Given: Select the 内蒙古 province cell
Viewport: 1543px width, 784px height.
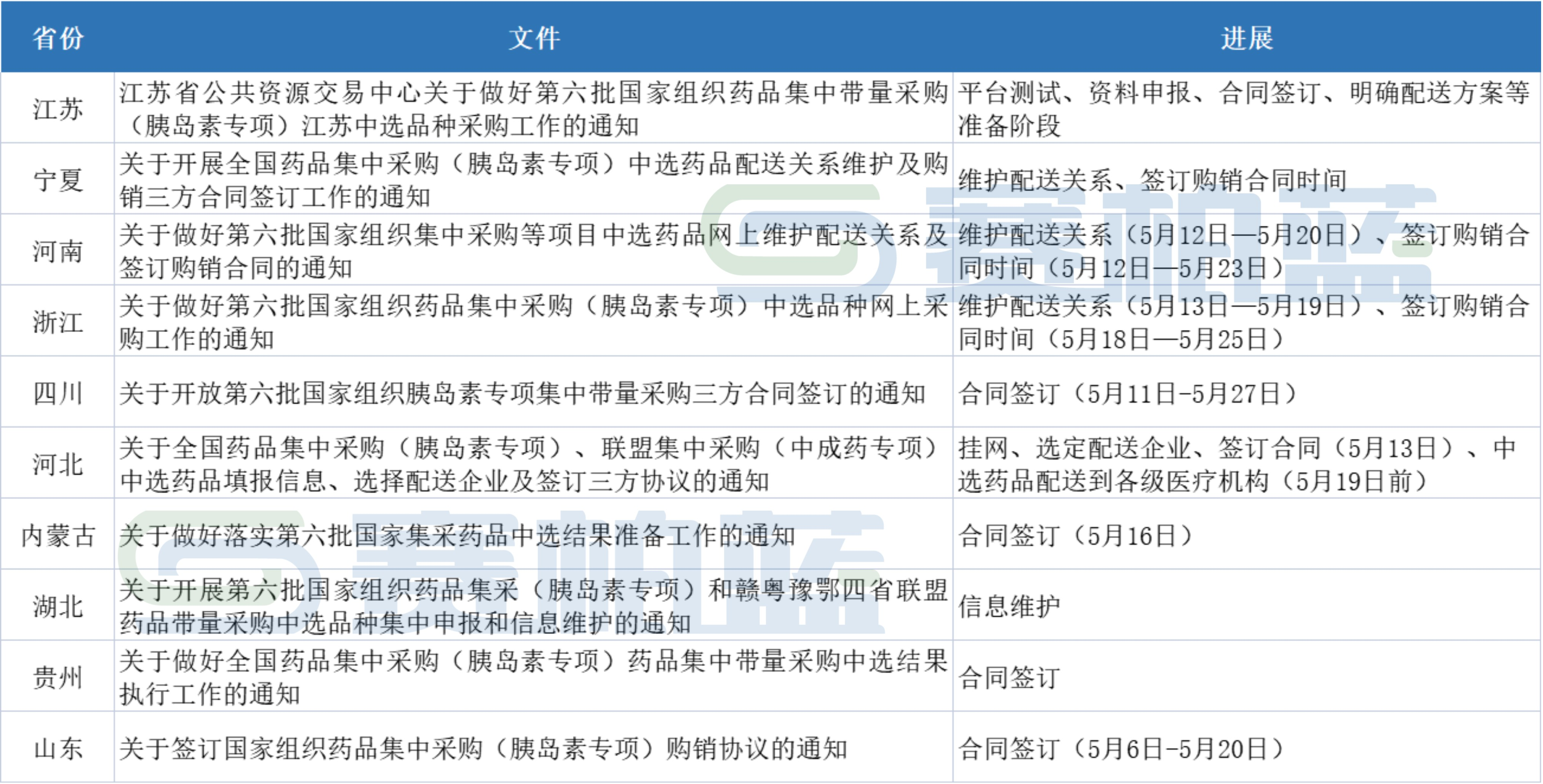Looking at the screenshot, I should (x=58, y=534).
